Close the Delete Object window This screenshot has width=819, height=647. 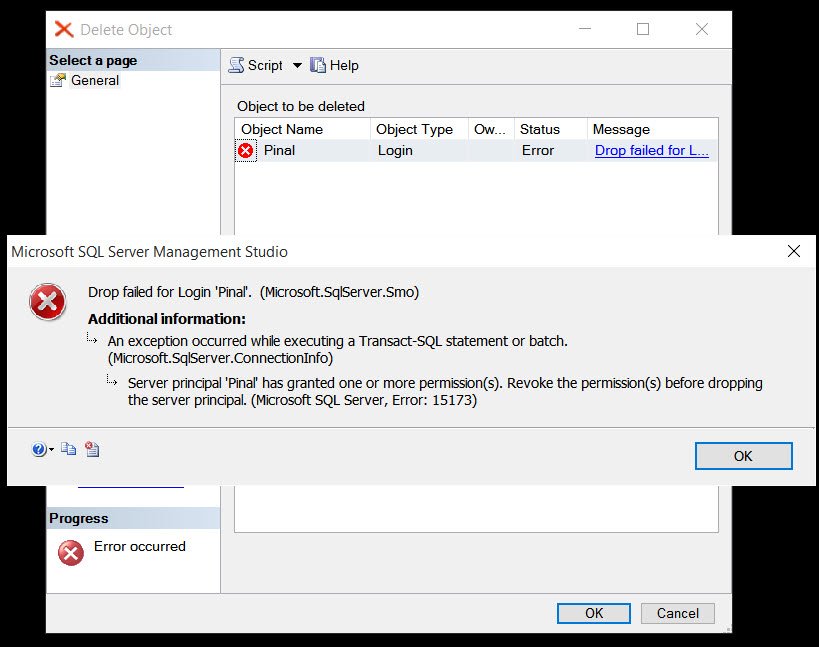pos(702,29)
